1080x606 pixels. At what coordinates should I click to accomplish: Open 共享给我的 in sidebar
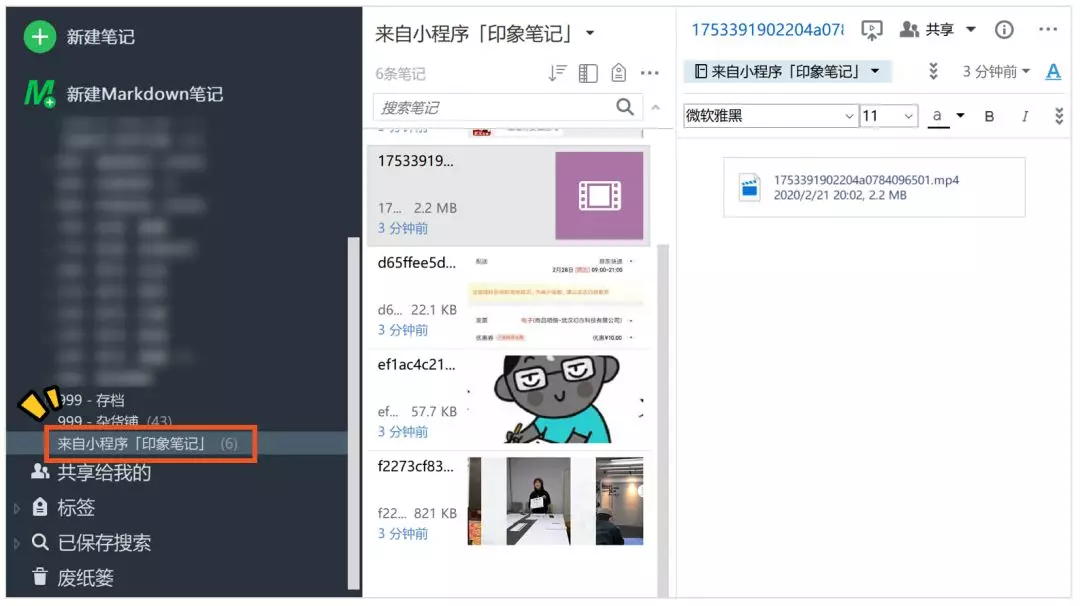(x=91, y=472)
